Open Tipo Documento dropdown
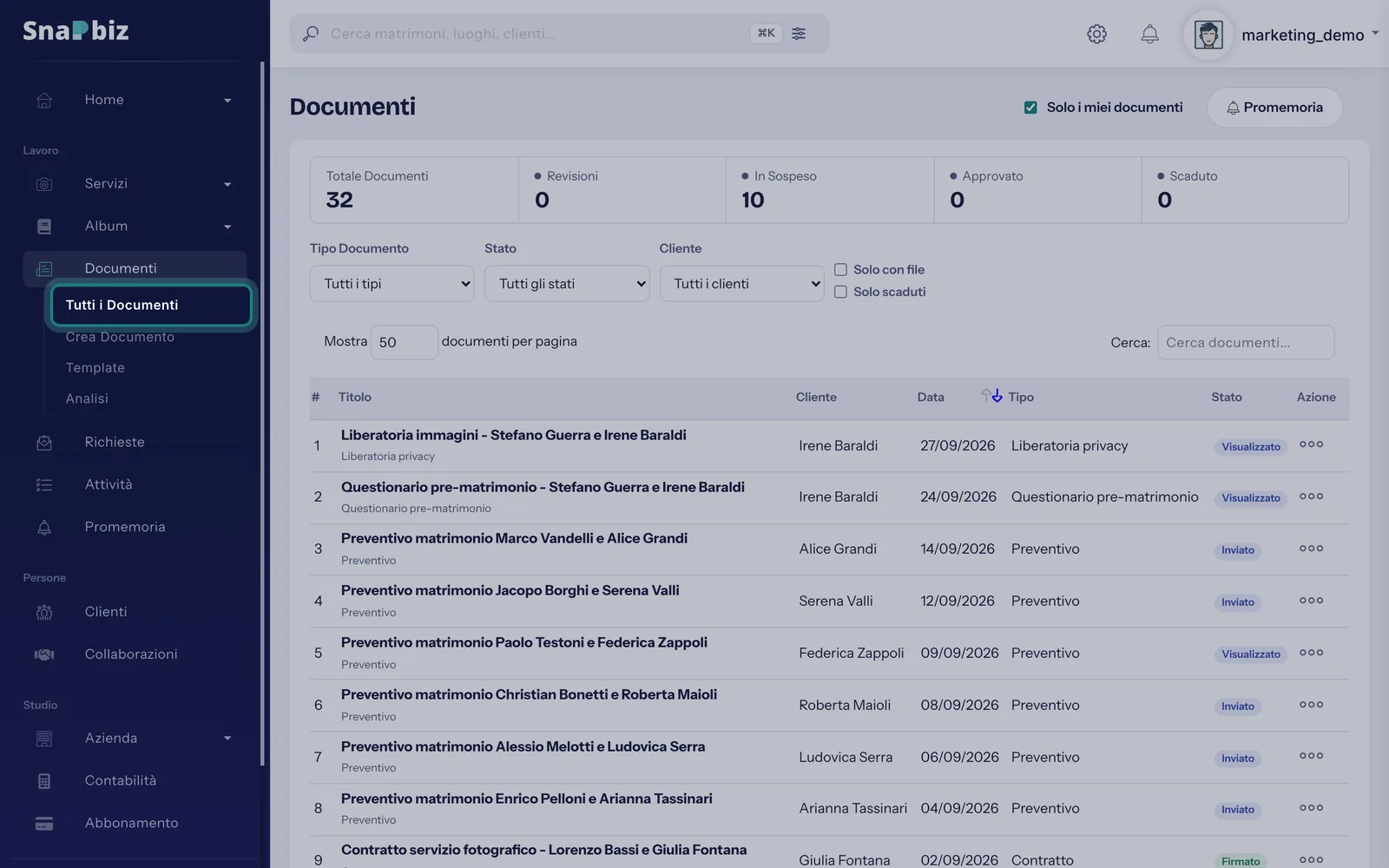 click(392, 284)
